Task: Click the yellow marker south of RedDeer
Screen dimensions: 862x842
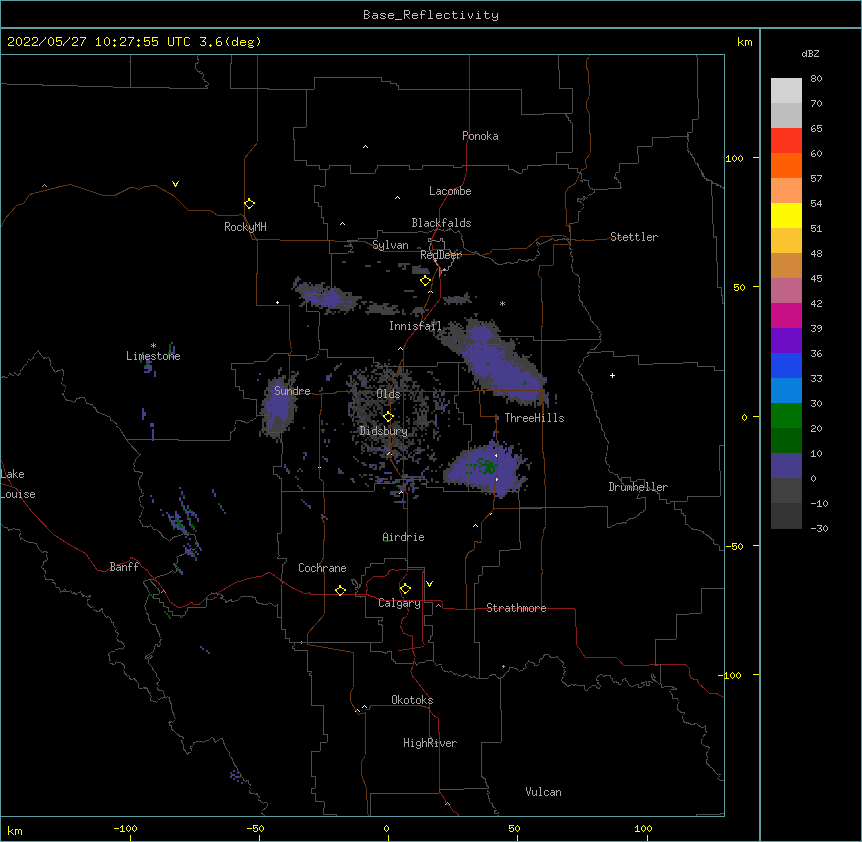Action: [425, 281]
